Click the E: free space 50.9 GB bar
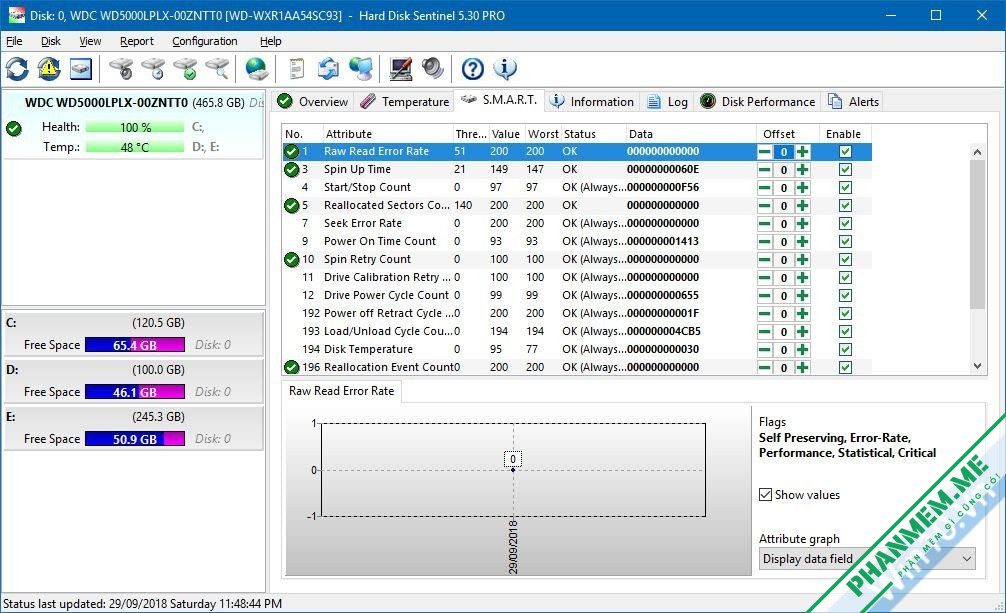The height and width of the screenshot is (613, 1006). click(x=135, y=439)
